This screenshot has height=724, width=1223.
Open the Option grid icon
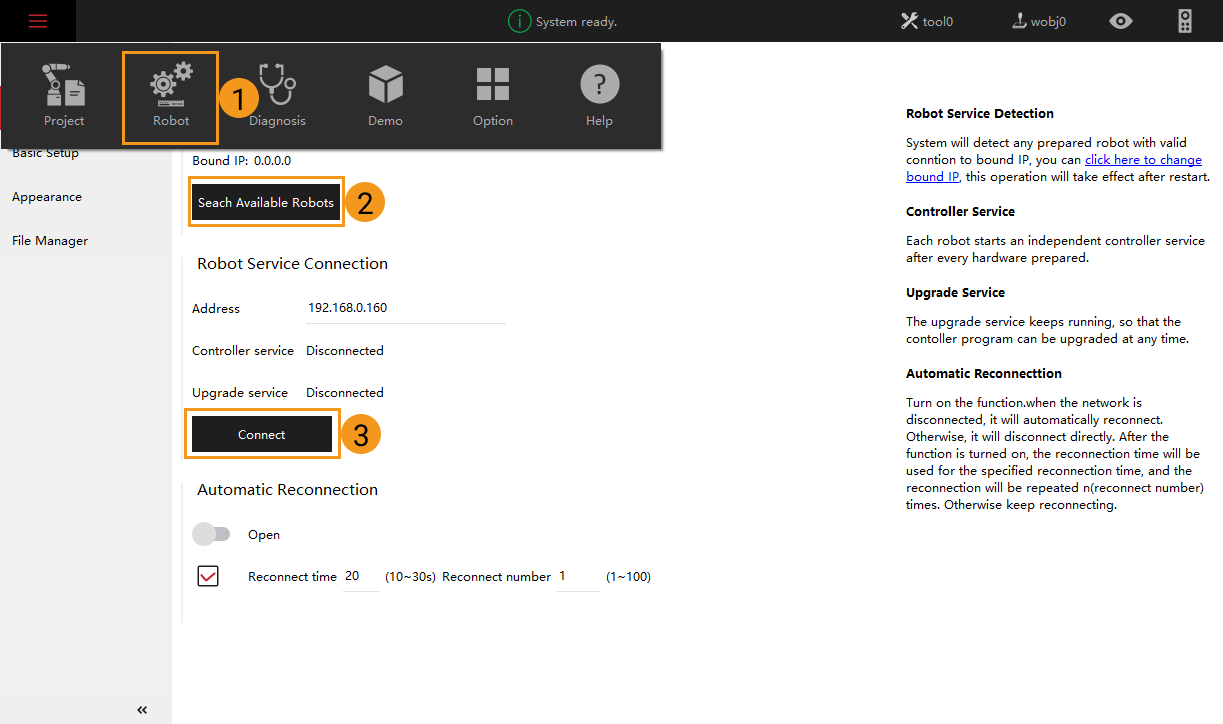coord(492,95)
